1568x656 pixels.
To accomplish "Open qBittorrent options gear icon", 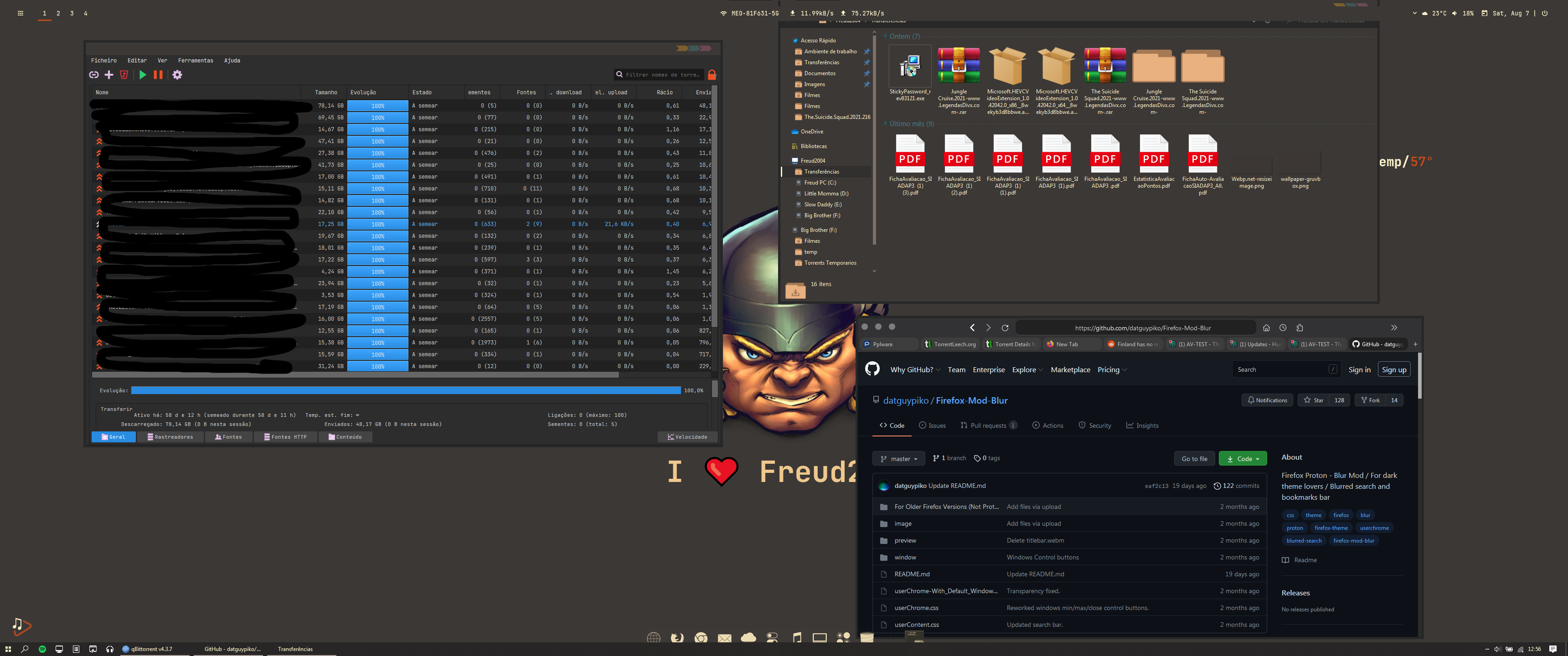I will [177, 75].
